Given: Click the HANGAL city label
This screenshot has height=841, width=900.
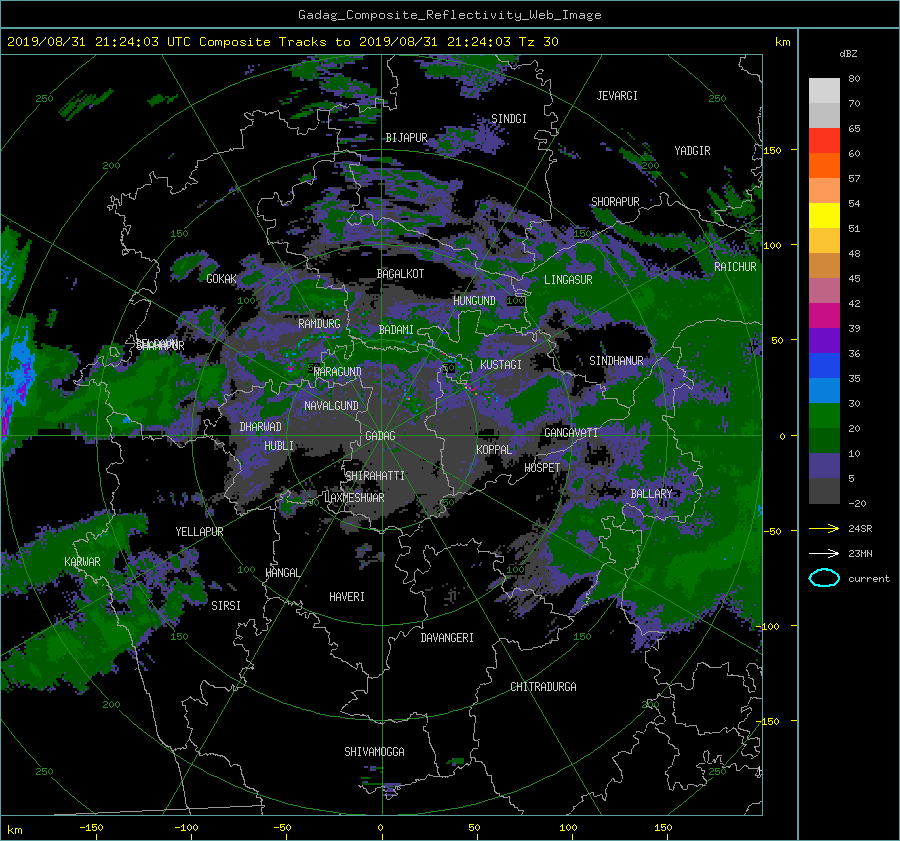Looking at the screenshot, I should [x=282, y=573].
